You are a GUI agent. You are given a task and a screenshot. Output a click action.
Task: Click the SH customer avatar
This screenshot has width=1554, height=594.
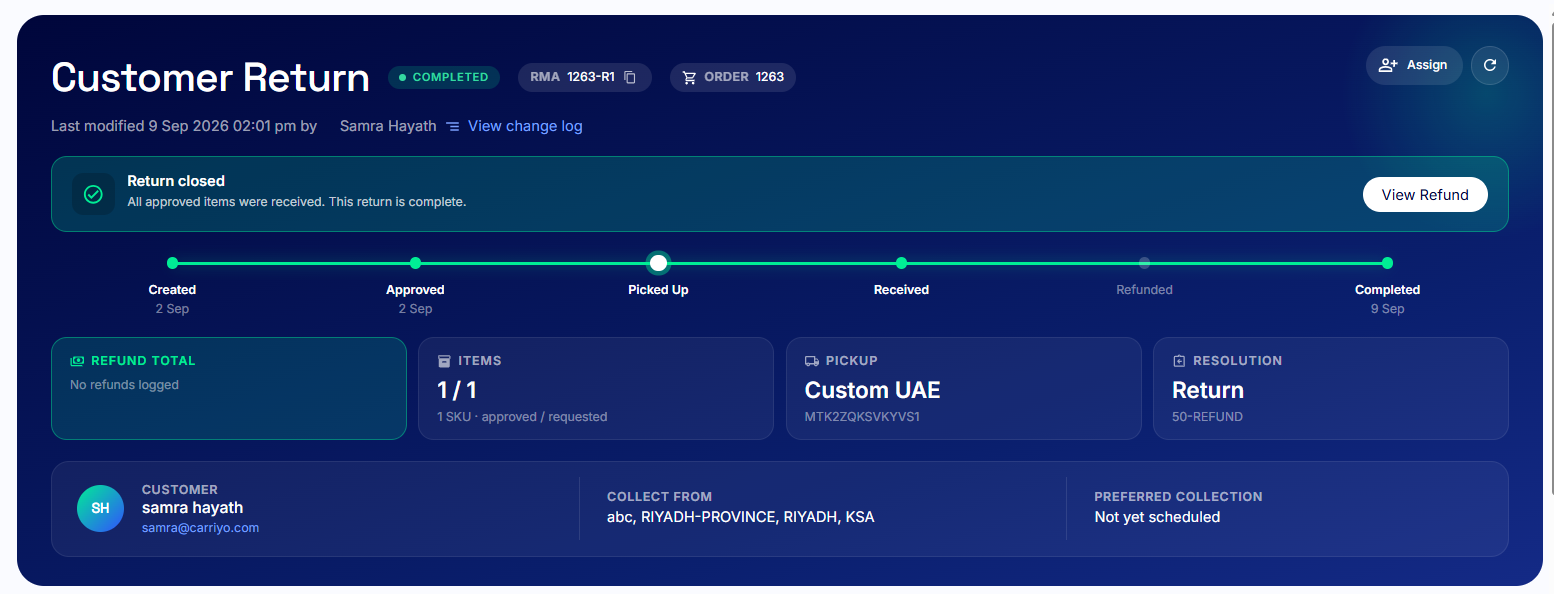tap(100, 508)
